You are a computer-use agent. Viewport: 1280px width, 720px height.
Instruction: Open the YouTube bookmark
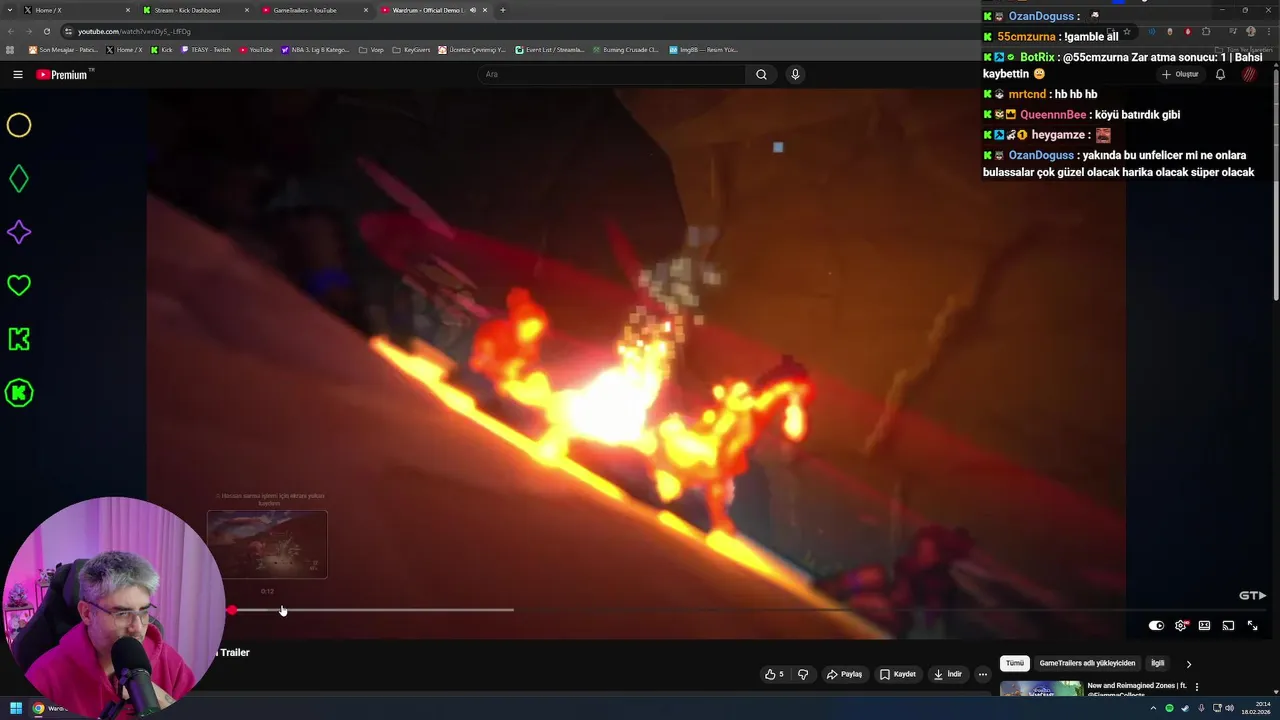coord(256,49)
